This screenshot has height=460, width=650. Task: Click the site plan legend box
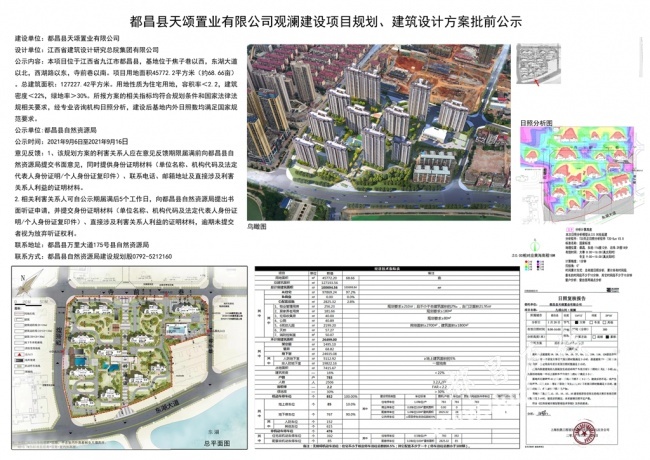pyautogui.click(x=31, y=340)
